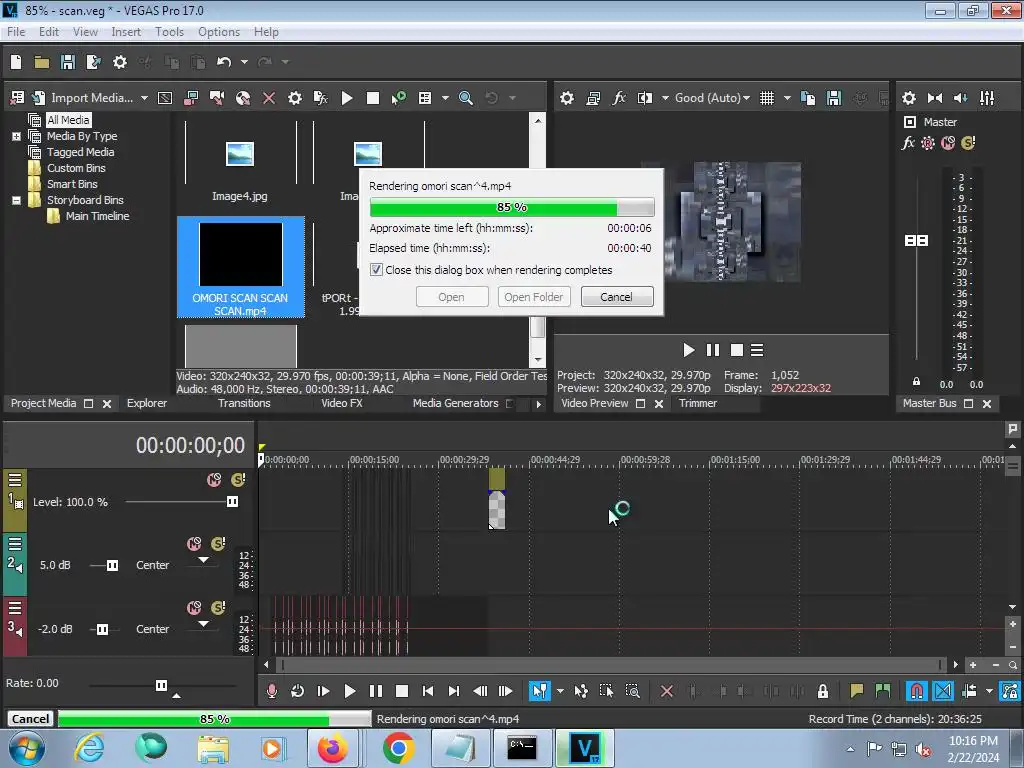Open the Tools menu
The image size is (1024, 768).
[x=169, y=31]
